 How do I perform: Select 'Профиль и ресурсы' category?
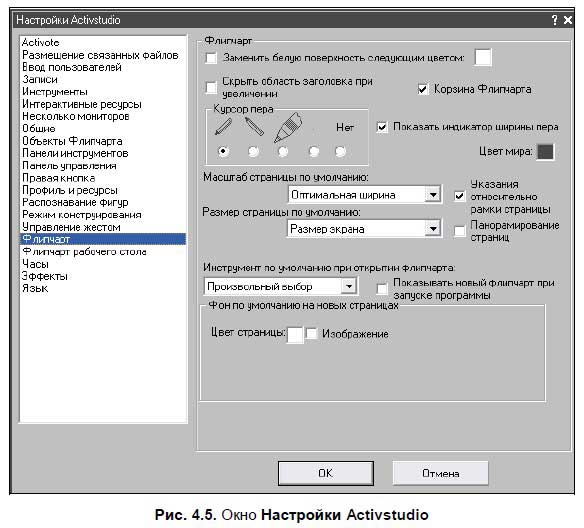[70, 190]
